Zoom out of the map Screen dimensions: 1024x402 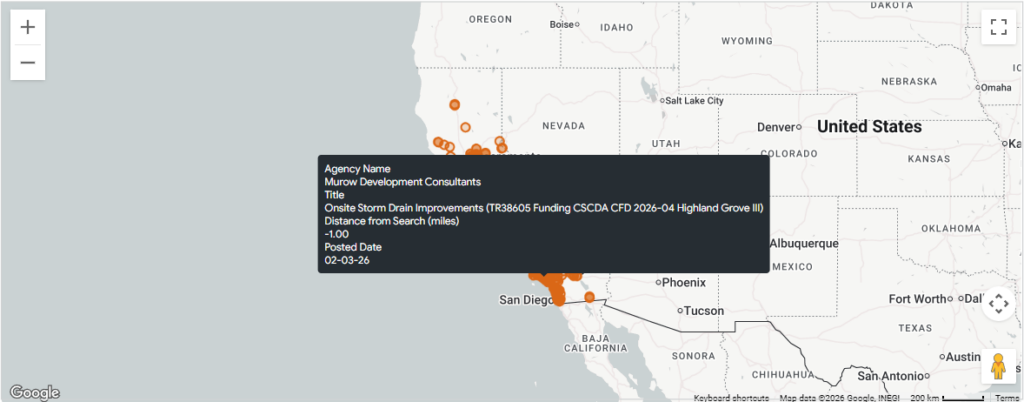[27, 63]
